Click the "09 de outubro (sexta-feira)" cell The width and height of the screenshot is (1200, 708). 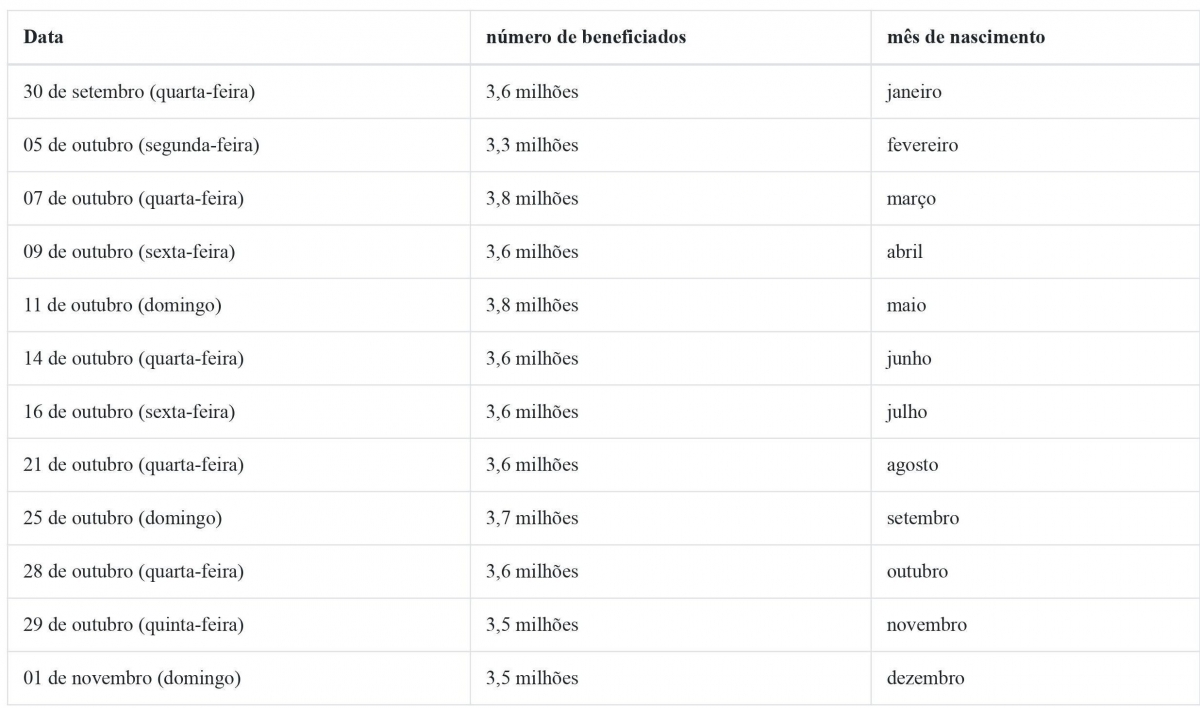129,252
